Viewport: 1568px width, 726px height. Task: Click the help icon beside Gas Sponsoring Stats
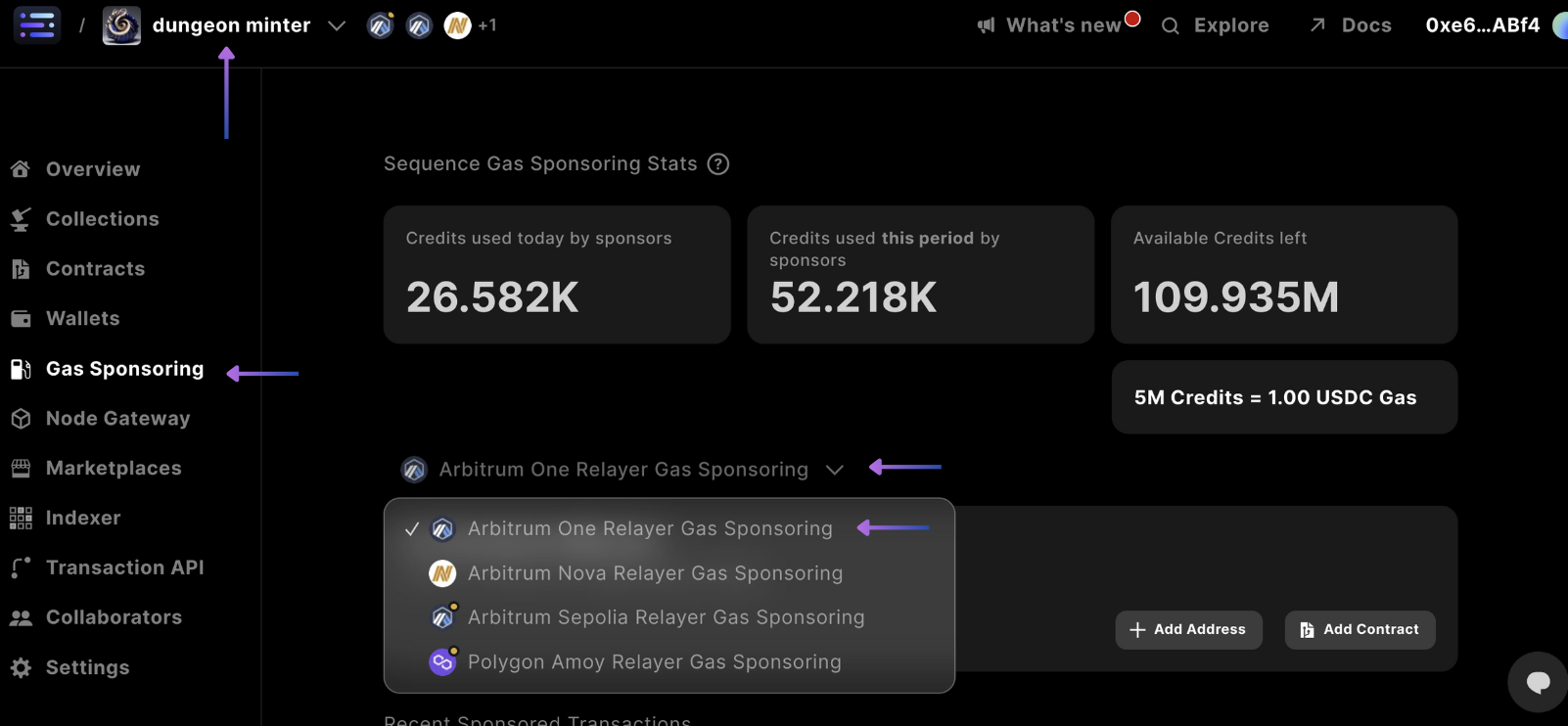718,164
